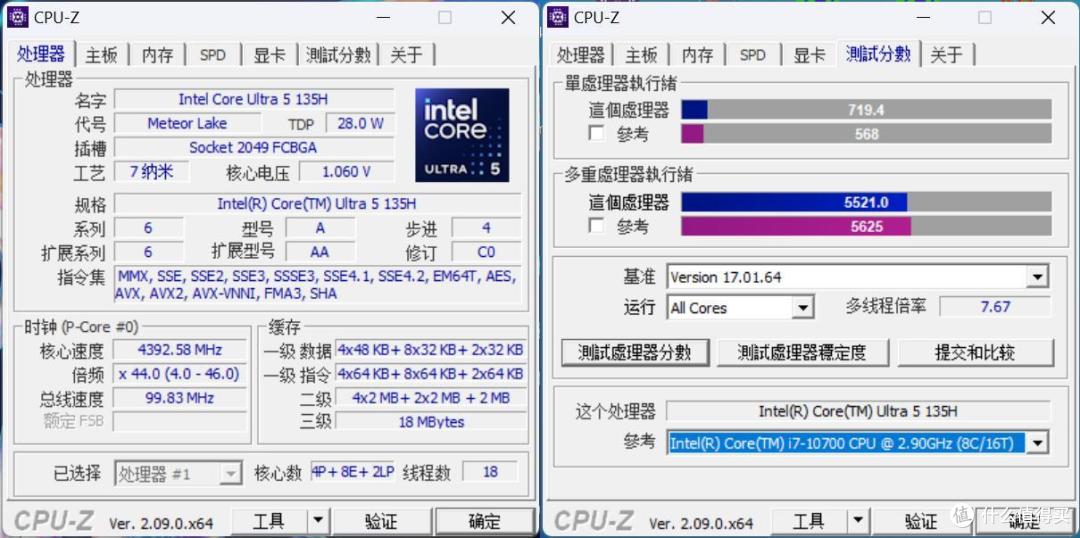This screenshot has height=538, width=1080.
Task: Open 測試分數 tab in left window
Action: pyautogui.click(x=339, y=55)
